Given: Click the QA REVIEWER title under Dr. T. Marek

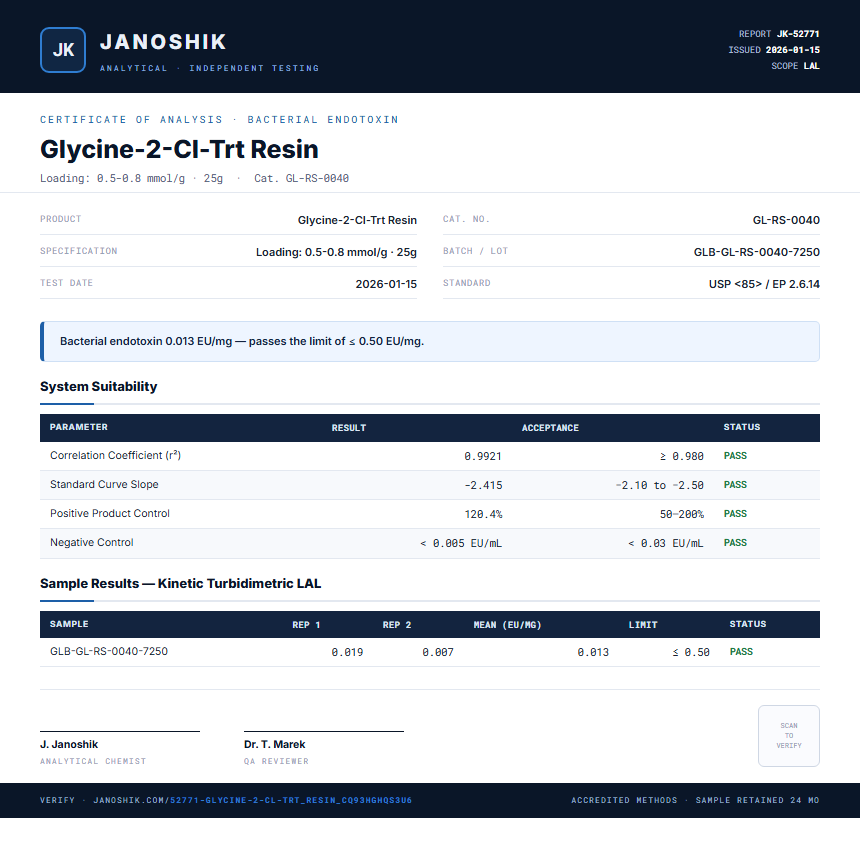Looking at the screenshot, I should coord(276,761).
